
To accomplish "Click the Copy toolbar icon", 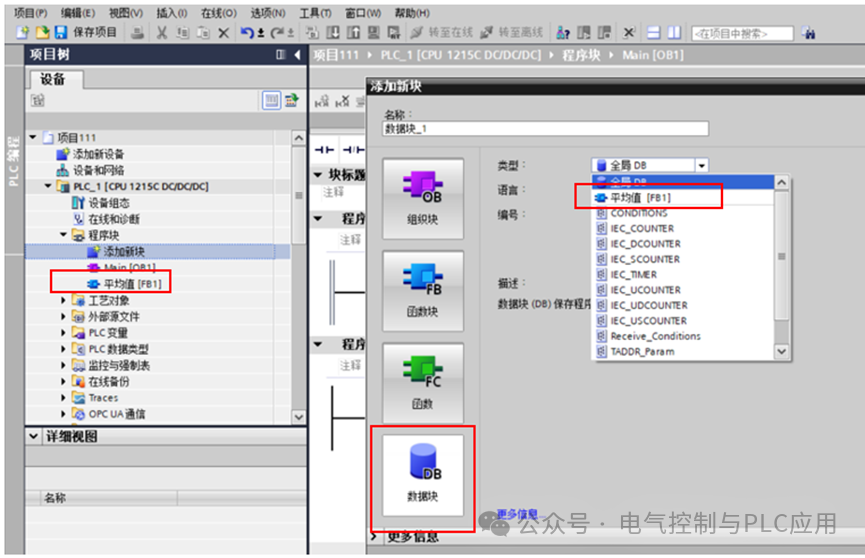I will point(182,33).
